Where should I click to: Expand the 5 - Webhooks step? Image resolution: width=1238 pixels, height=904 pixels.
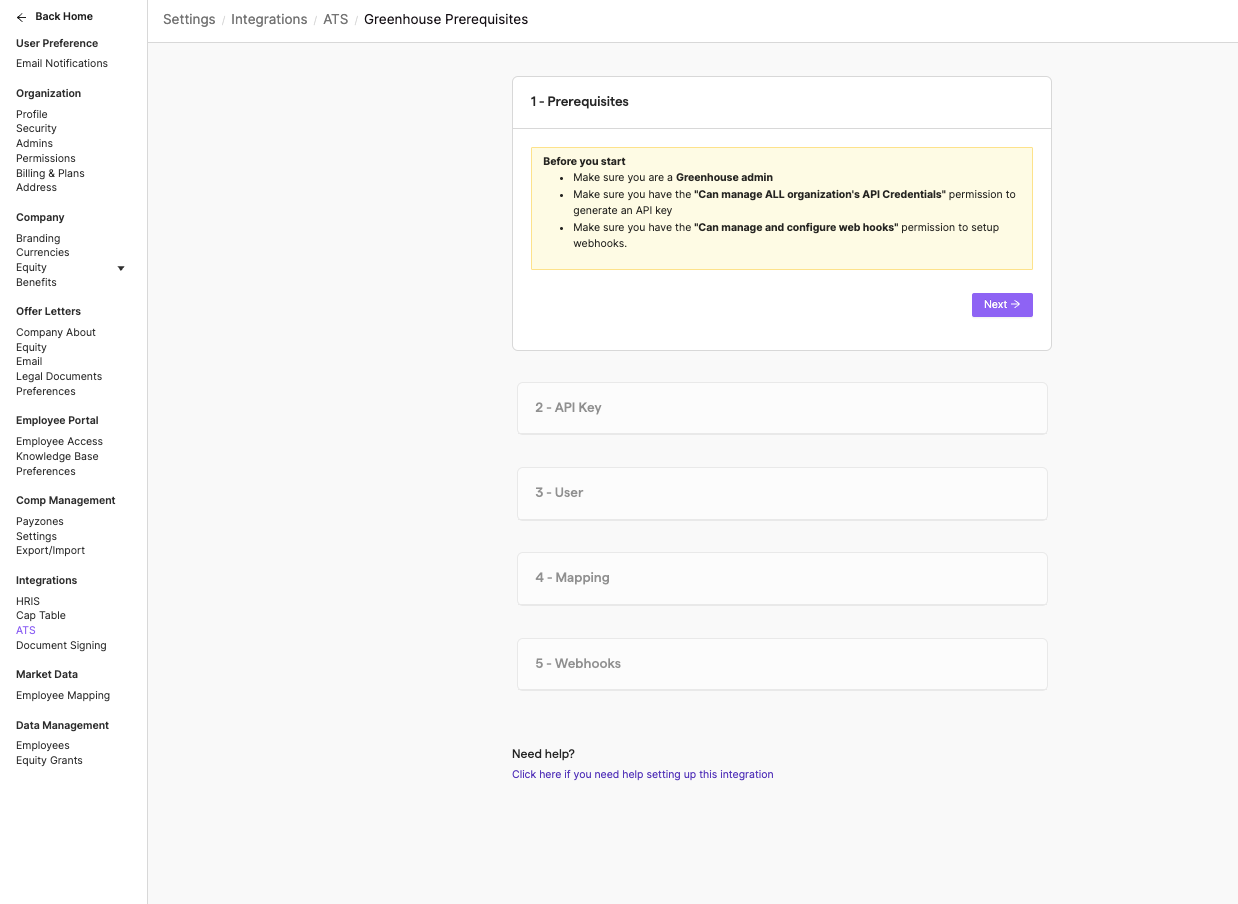[782, 664]
